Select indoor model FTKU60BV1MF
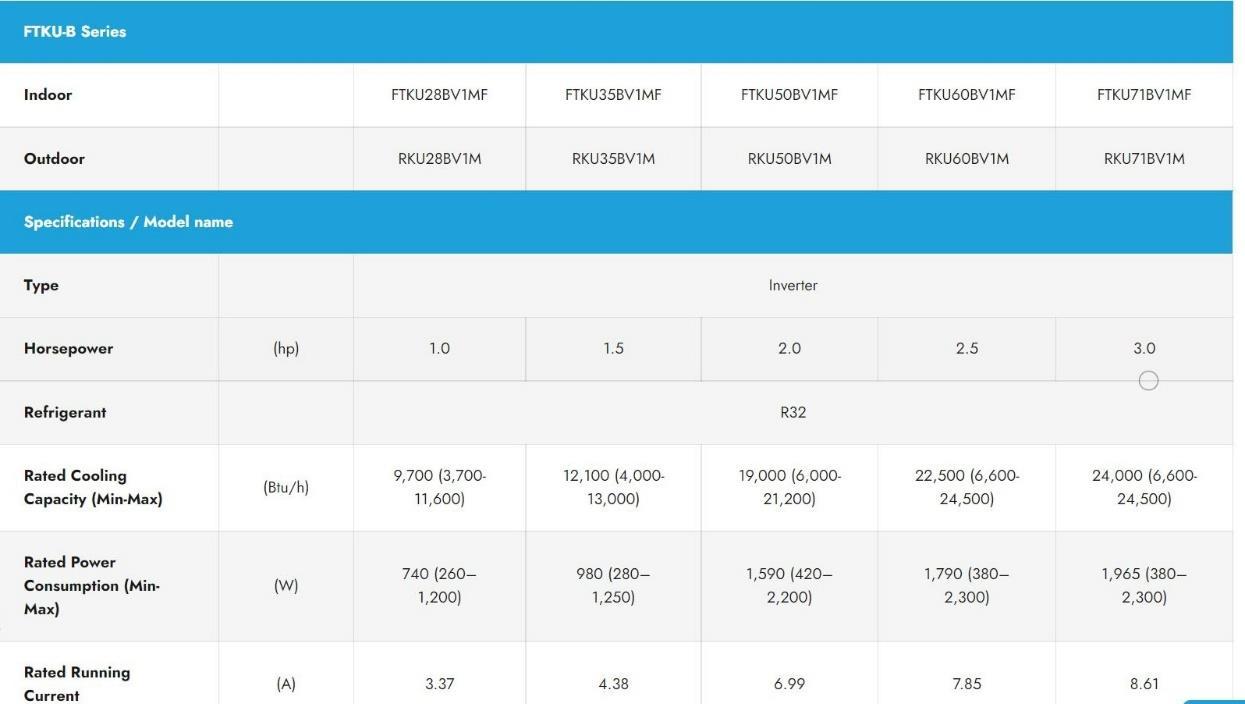1245x704 pixels. coord(966,95)
